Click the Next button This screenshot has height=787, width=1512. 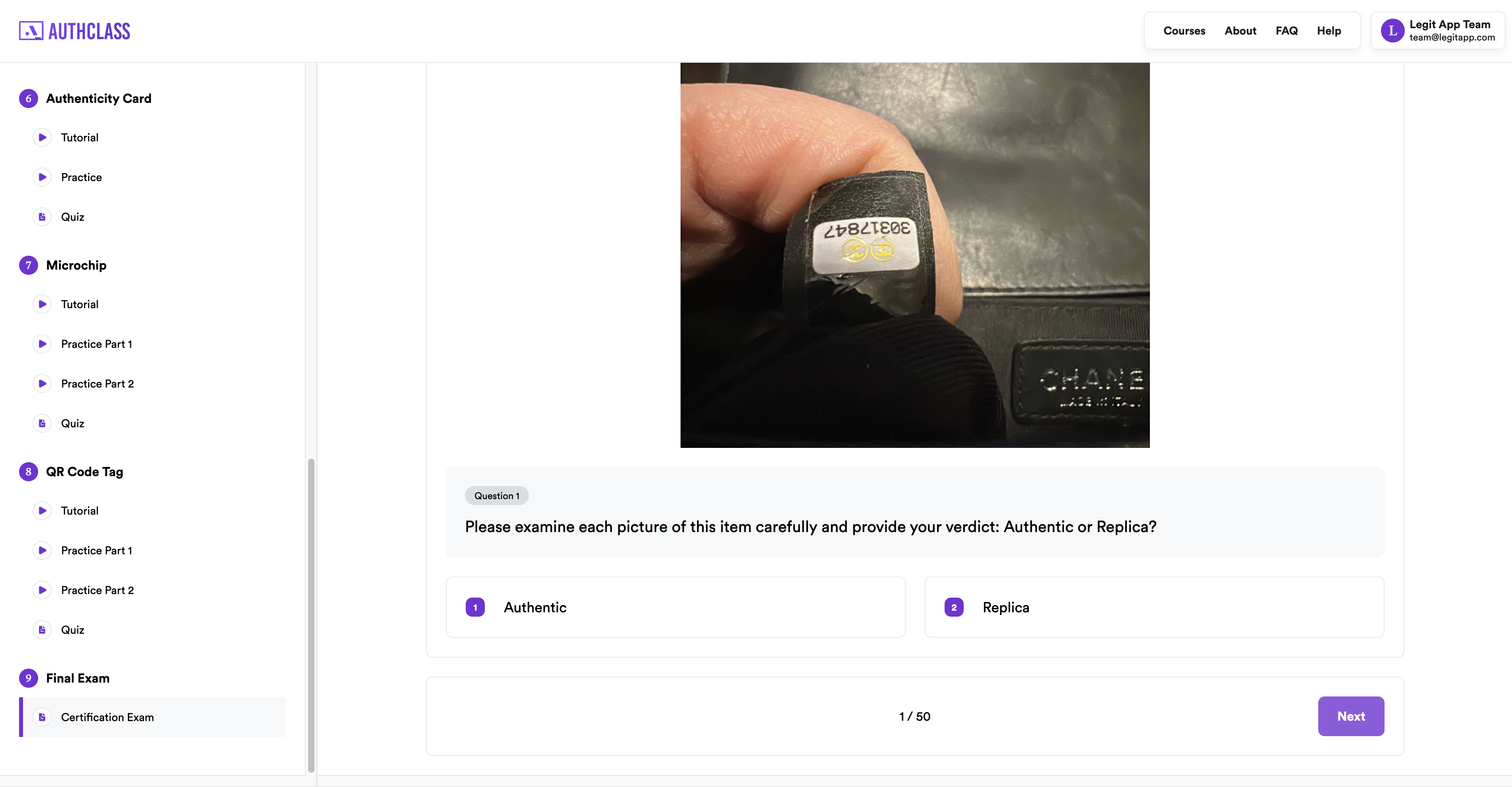pyautogui.click(x=1350, y=717)
